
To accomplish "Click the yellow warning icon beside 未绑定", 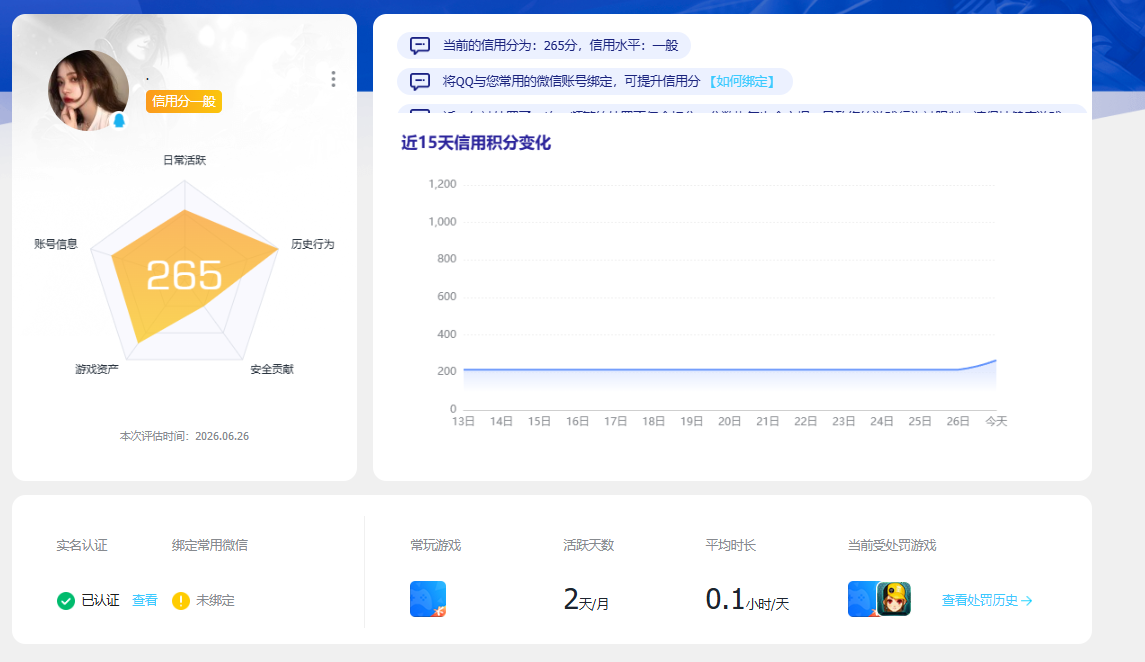I will coord(180,601).
